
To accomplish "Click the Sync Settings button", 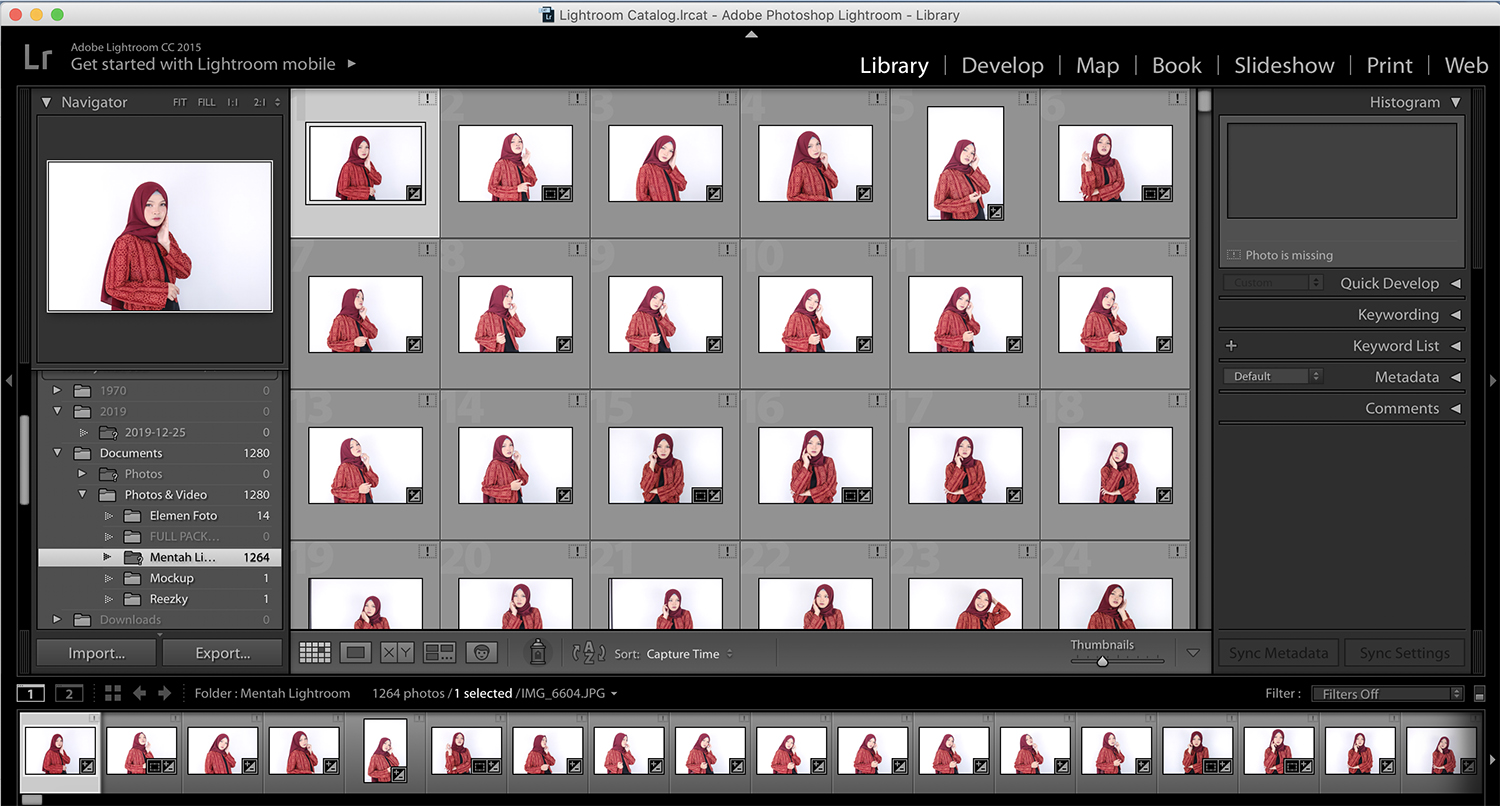I will click(1404, 653).
